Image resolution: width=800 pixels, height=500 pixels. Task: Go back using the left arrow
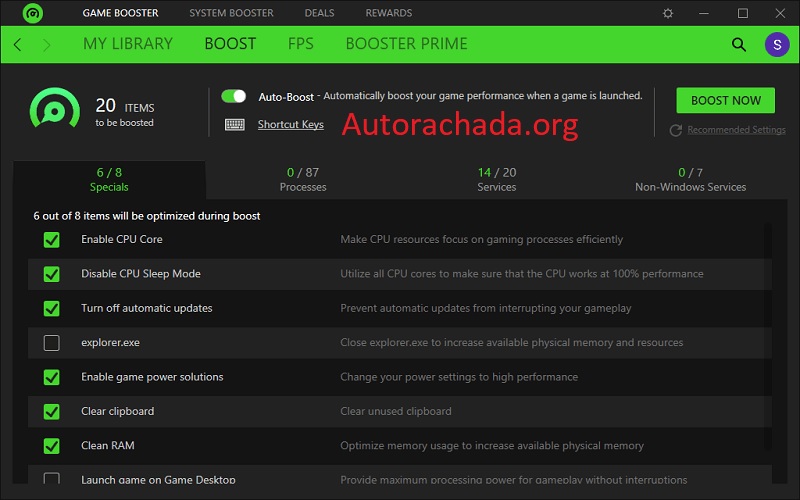click(x=18, y=45)
